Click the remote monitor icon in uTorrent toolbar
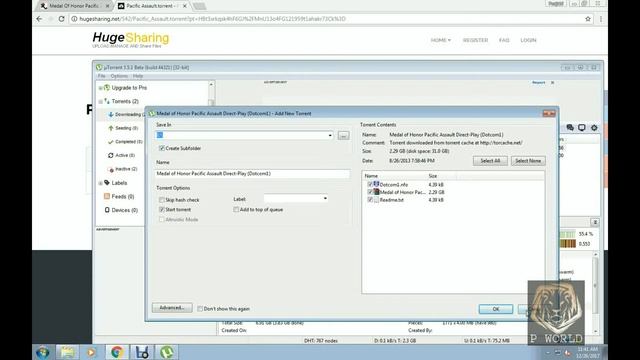This screenshot has height=360, width=640. (x=582, y=128)
